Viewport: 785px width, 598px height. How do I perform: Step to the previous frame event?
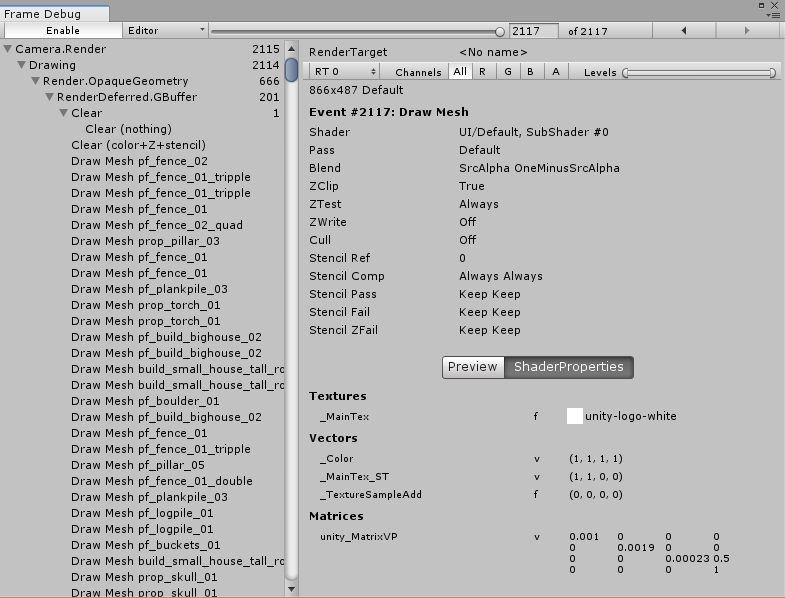click(683, 31)
